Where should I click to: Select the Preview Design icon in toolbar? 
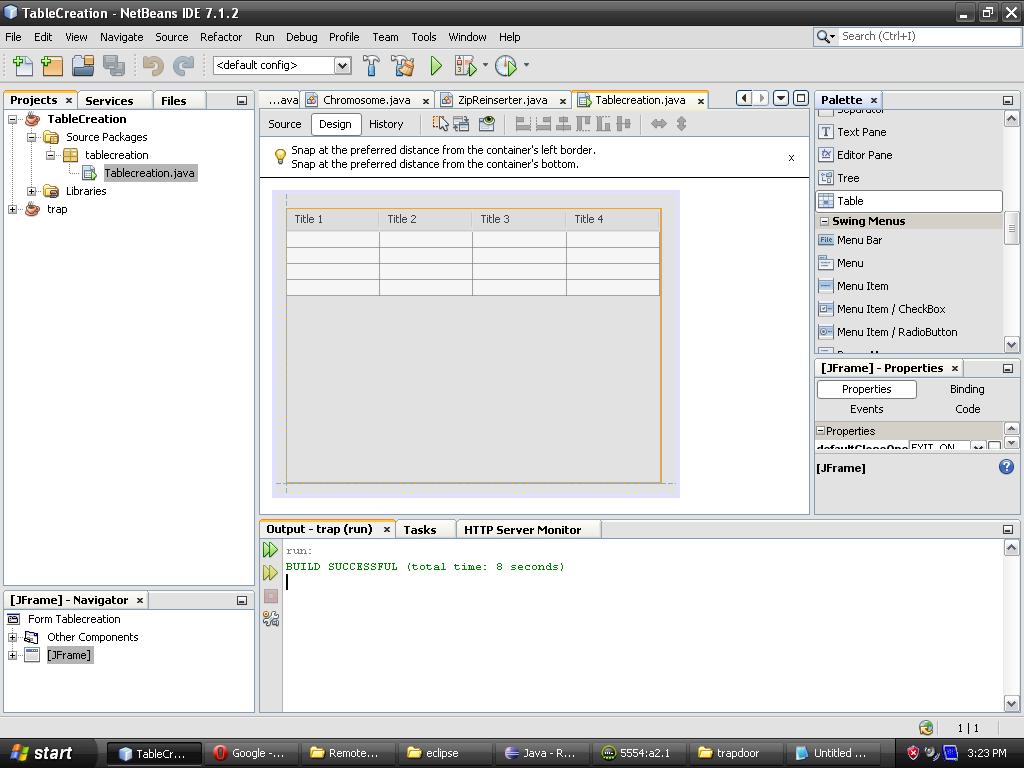(487, 123)
